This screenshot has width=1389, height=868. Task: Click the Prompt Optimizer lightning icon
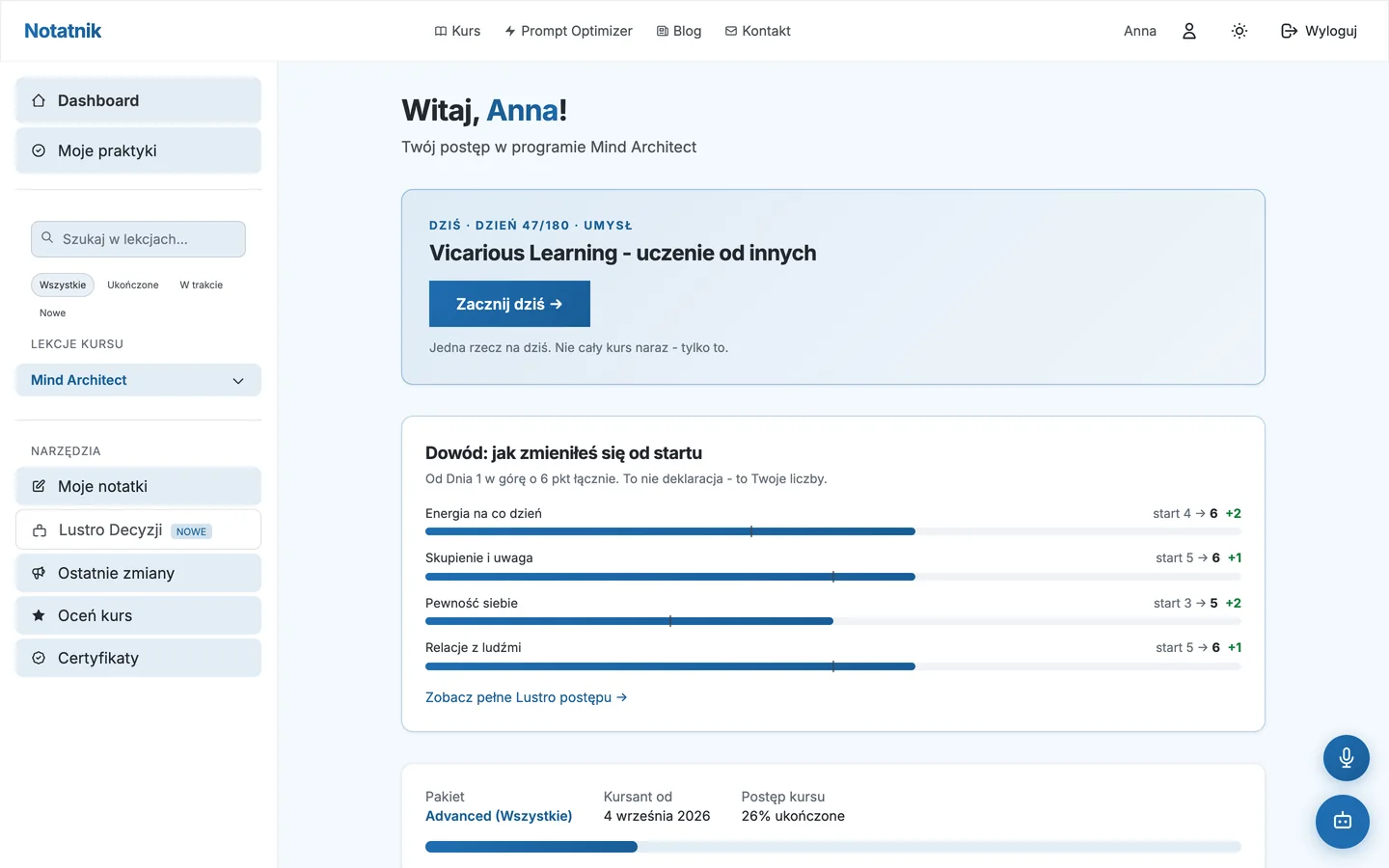click(x=510, y=31)
